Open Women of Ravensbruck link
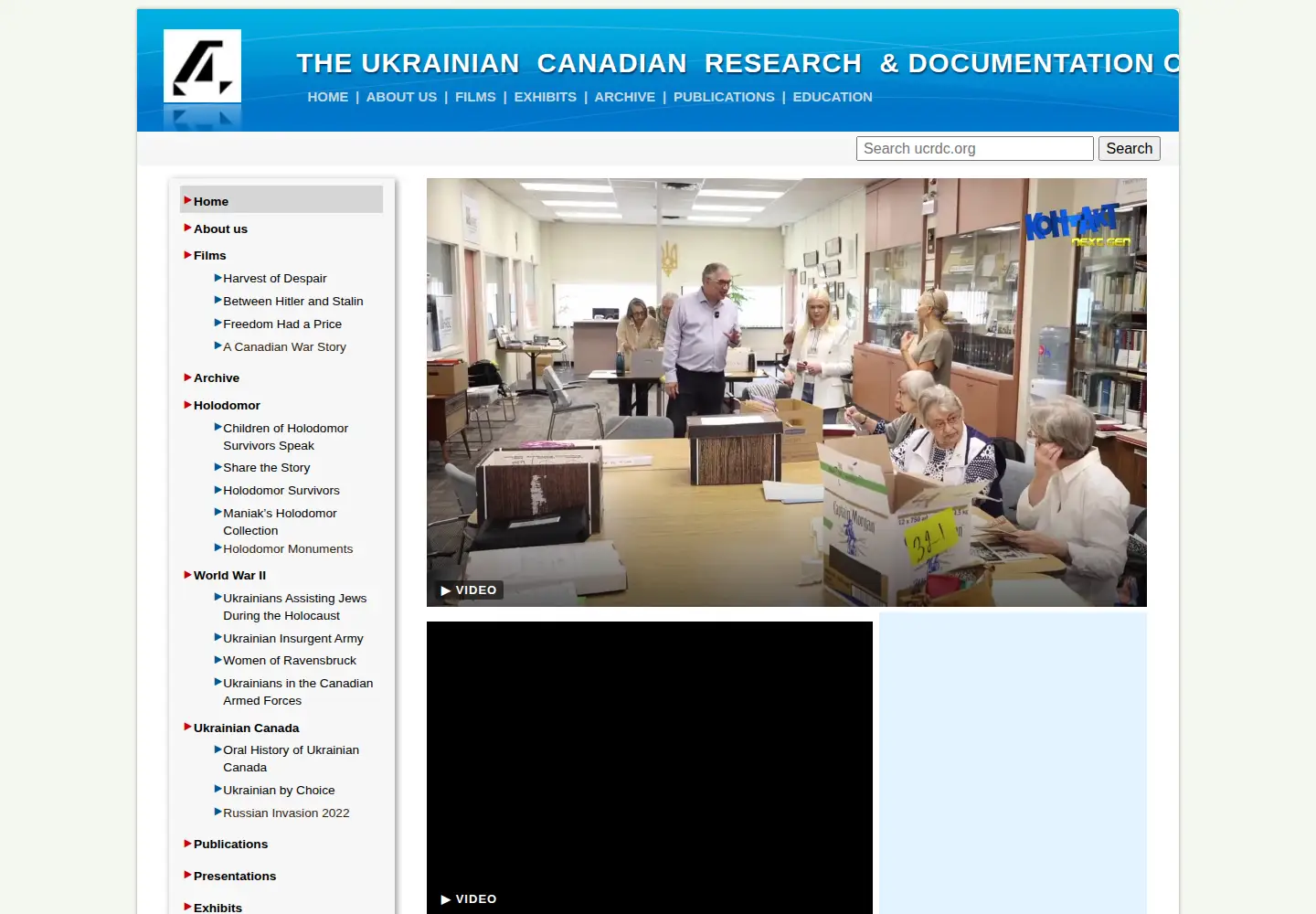This screenshot has width=1316, height=914. pos(290,660)
